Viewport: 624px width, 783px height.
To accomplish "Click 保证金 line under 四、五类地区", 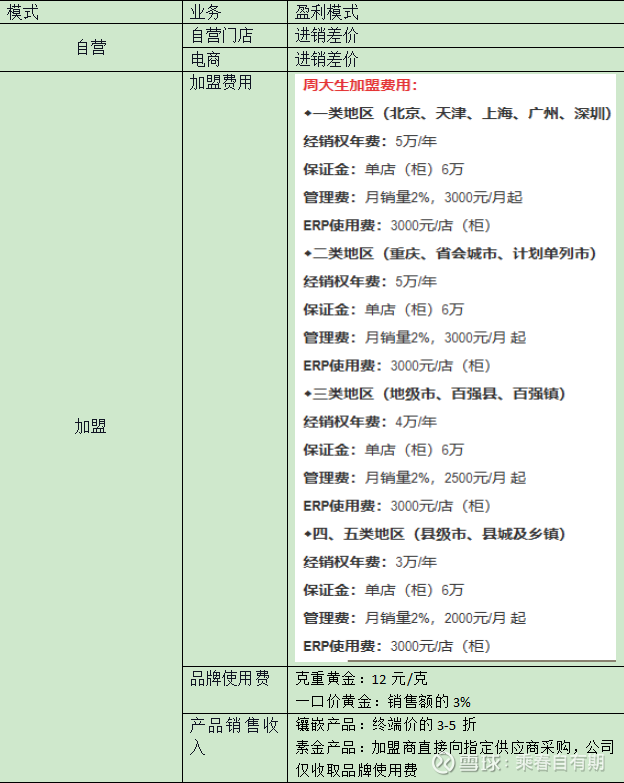I will [383, 590].
